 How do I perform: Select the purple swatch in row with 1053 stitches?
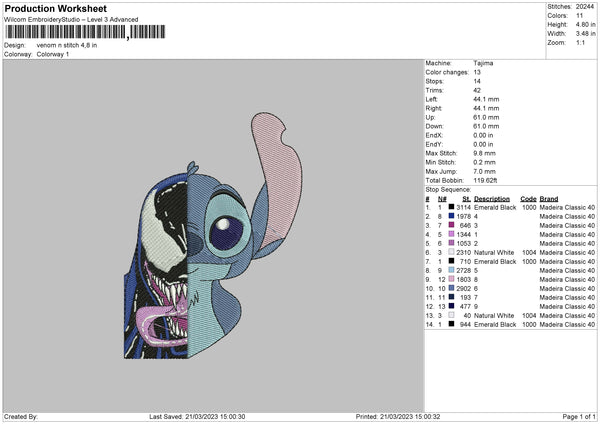pos(452,243)
